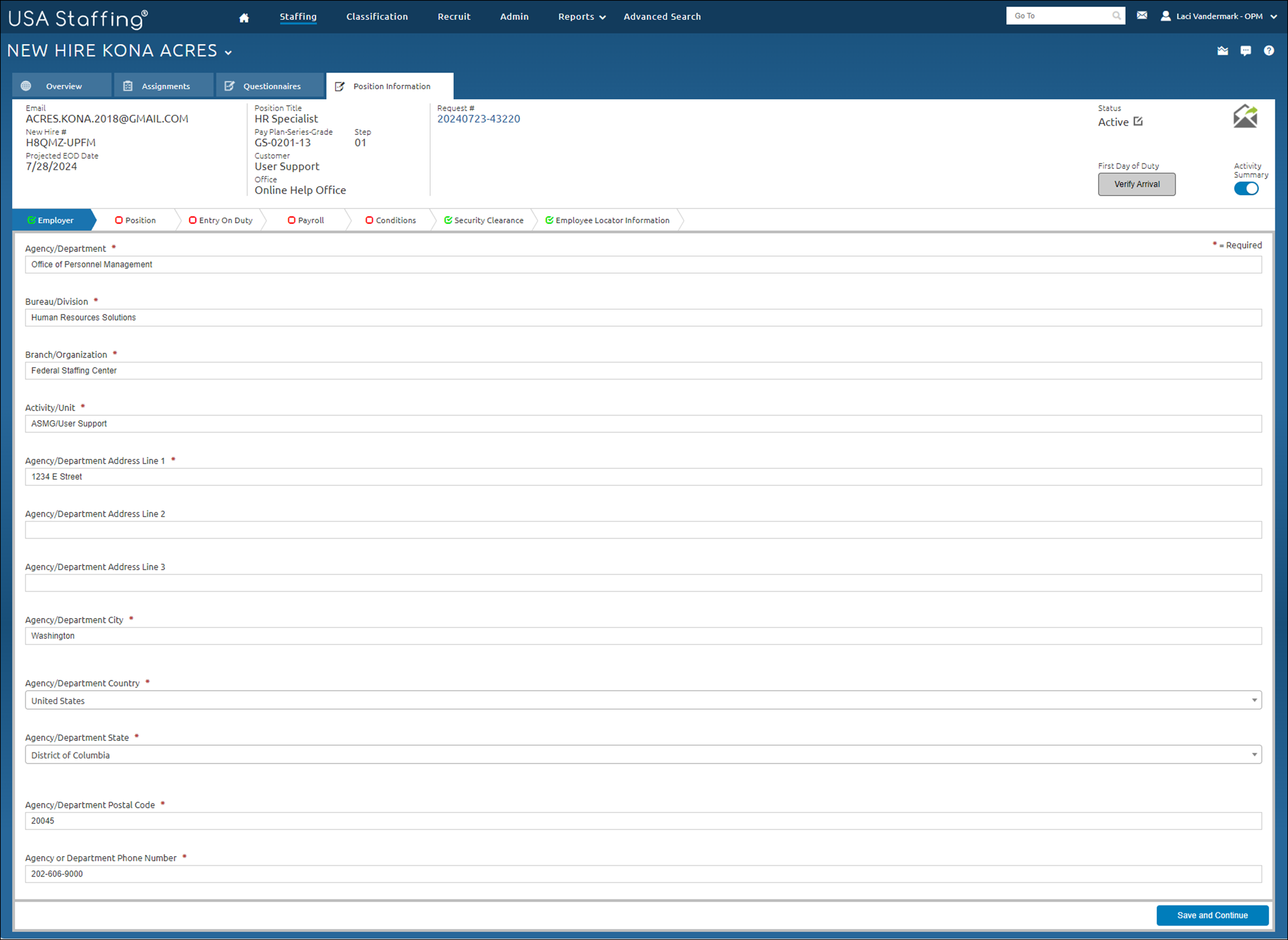Screen dimensions: 1288x940
Task: Expand the Reports menu
Action: [582, 16]
